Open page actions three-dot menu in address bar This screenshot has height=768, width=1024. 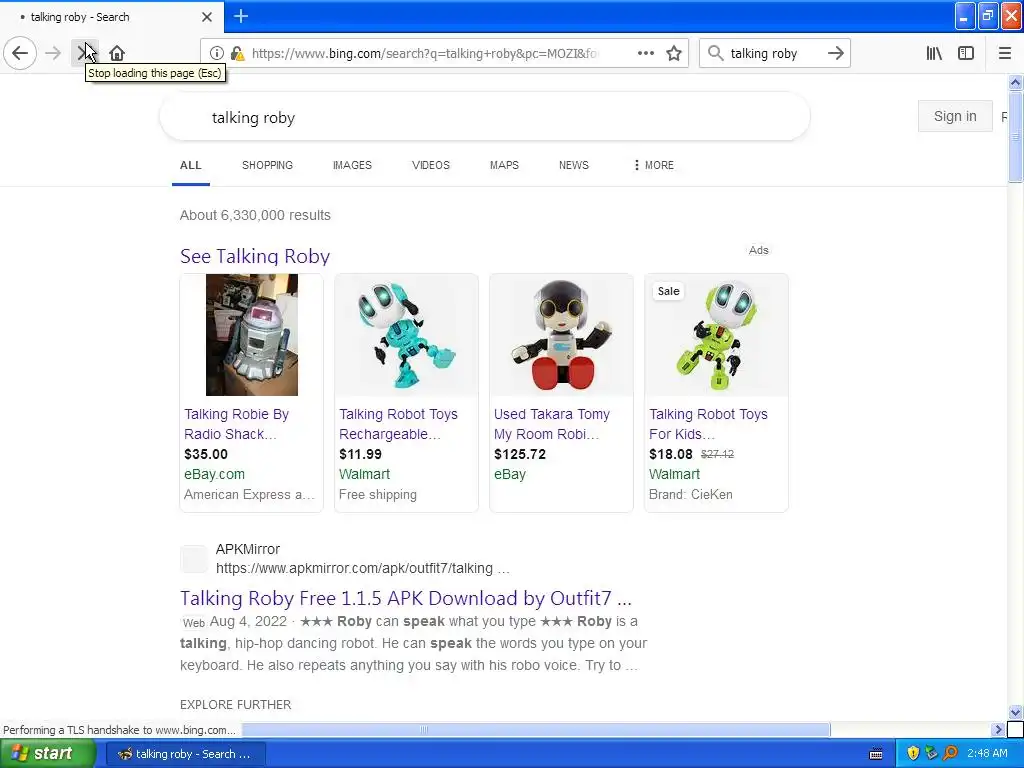point(645,53)
